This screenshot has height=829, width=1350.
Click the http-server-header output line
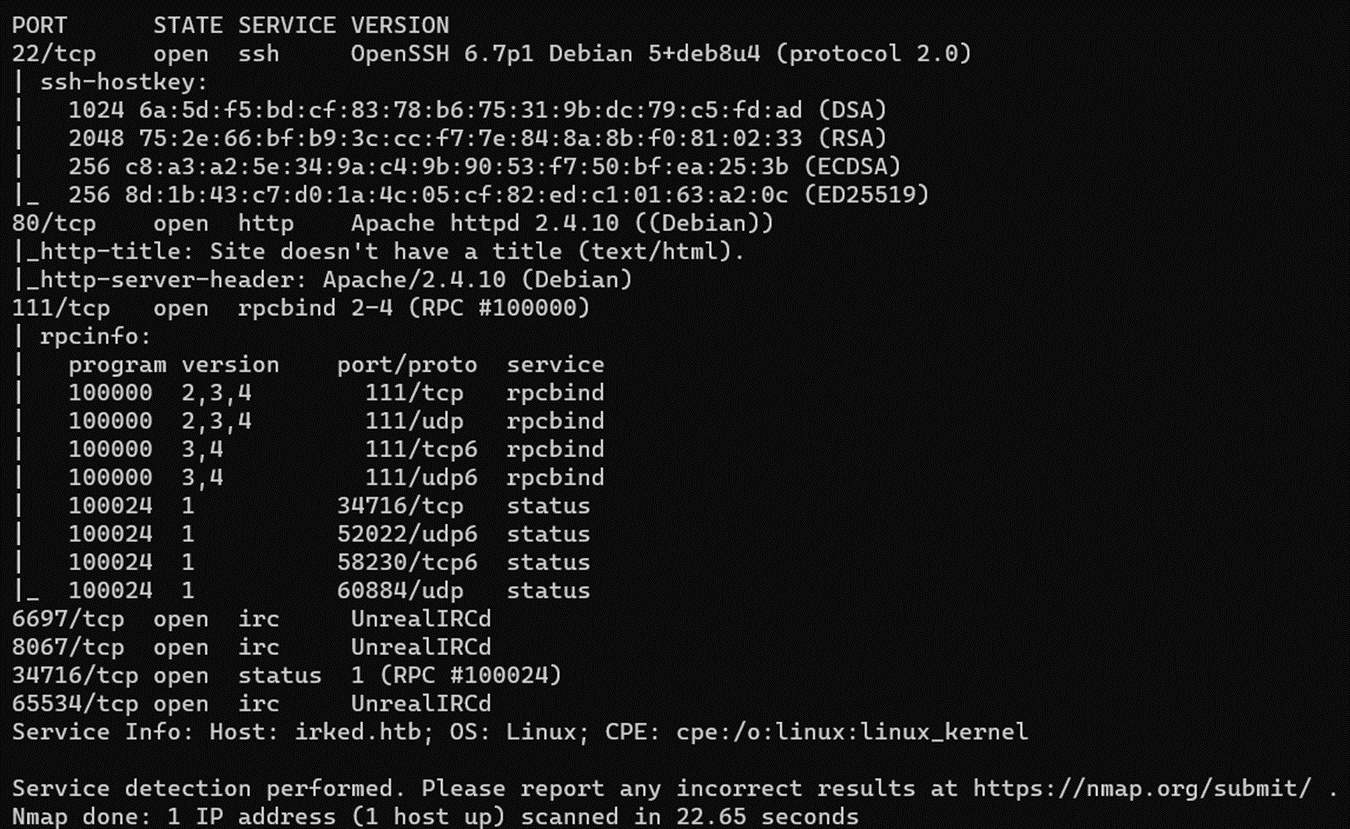click(x=322, y=280)
